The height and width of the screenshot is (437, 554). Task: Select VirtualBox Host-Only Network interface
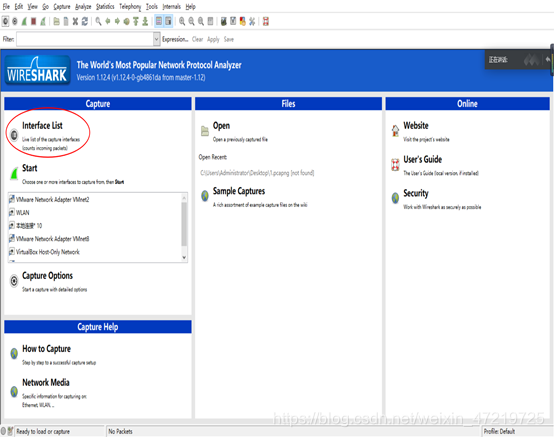point(48,252)
